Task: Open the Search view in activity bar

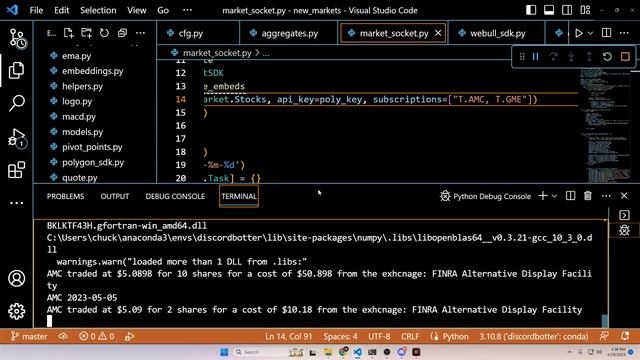Action: point(17,103)
